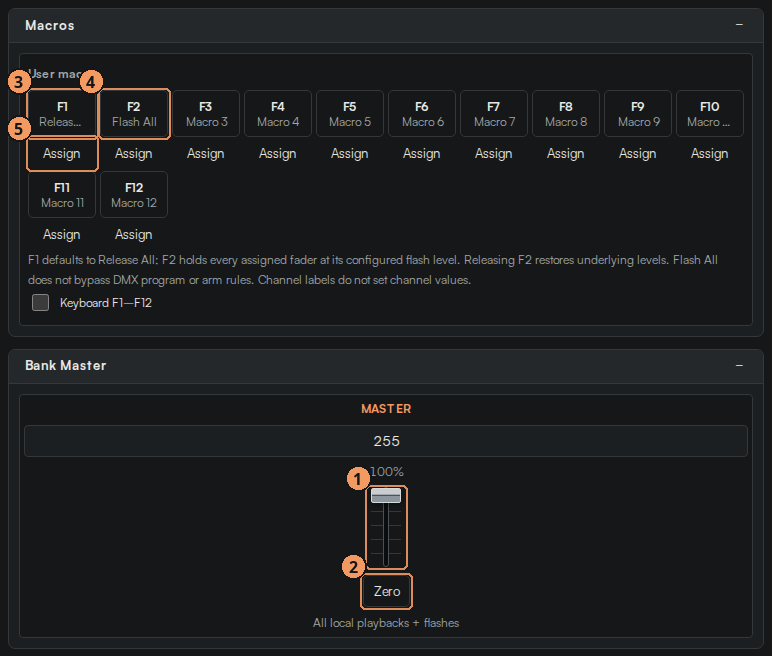The width and height of the screenshot is (772, 656).
Task: Click Assign under F12 Macro 12
Action: pos(134,234)
